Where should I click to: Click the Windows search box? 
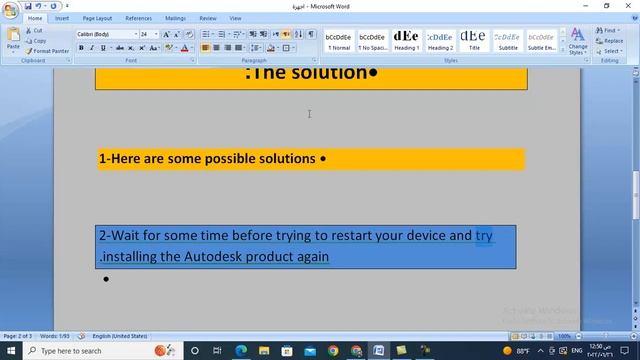click(x=103, y=351)
